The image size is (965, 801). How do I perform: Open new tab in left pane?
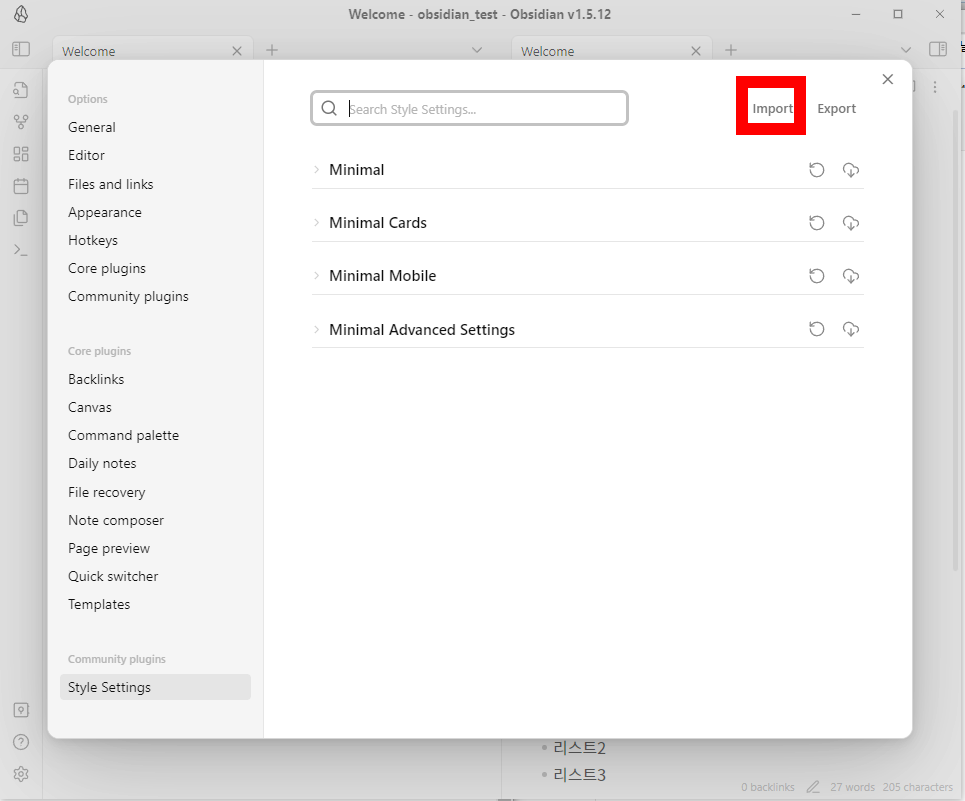(272, 50)
